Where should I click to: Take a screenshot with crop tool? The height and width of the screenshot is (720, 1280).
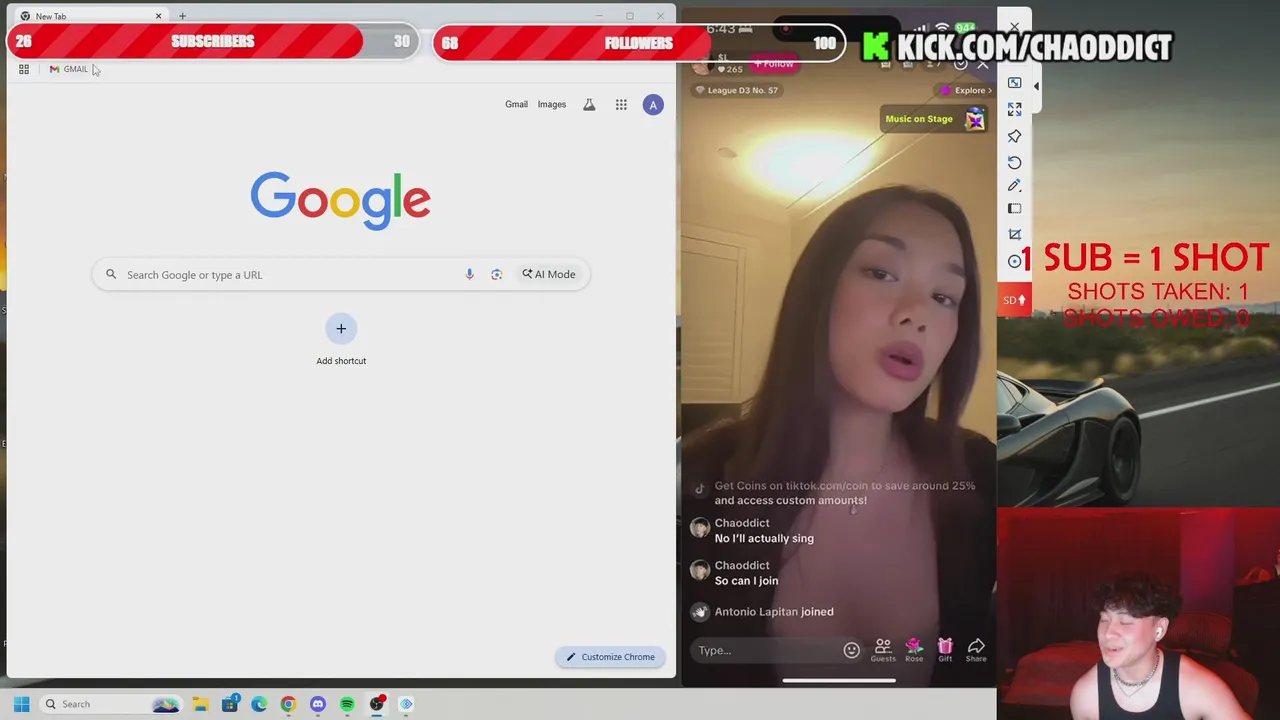pos(1015,234)
